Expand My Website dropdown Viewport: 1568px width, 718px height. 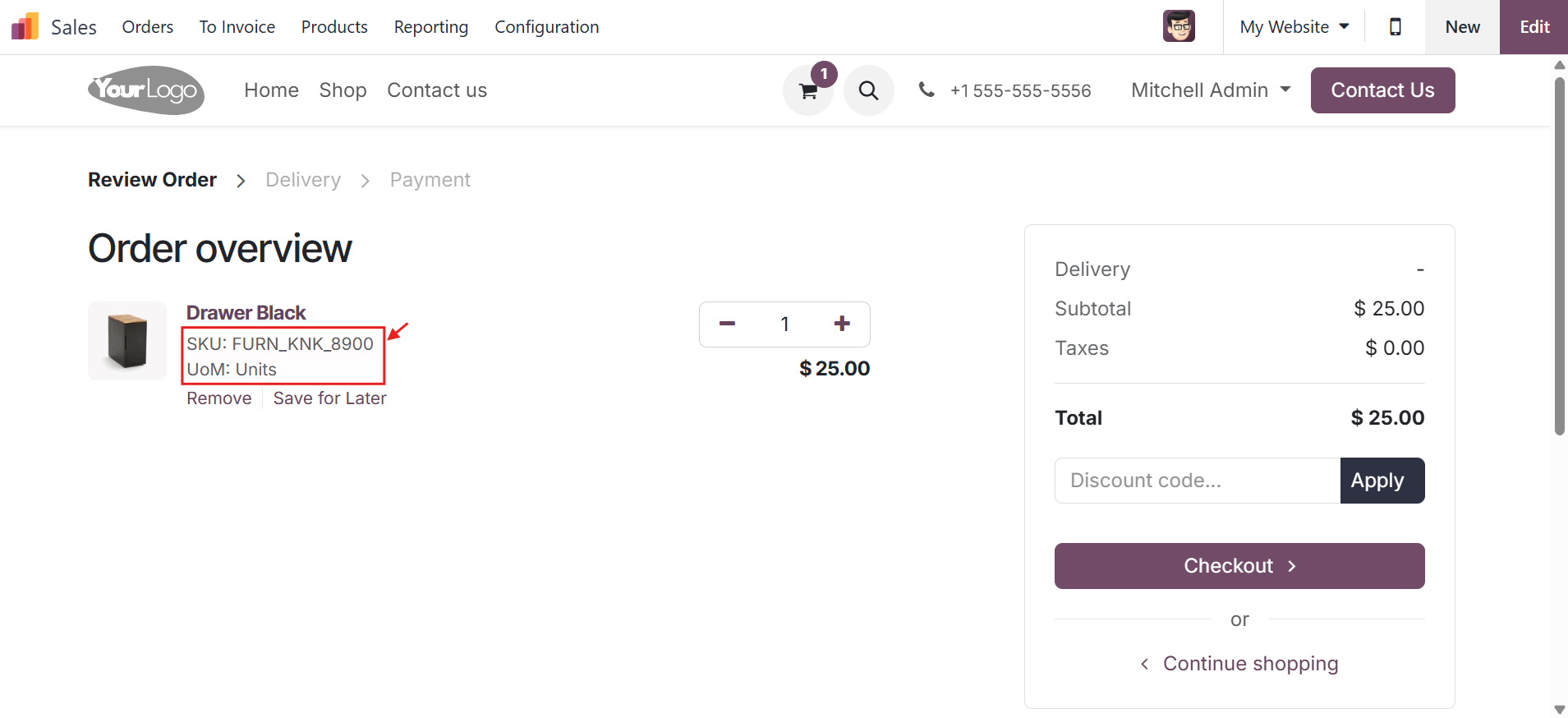pyautogui.click(x=1294, y=27)
